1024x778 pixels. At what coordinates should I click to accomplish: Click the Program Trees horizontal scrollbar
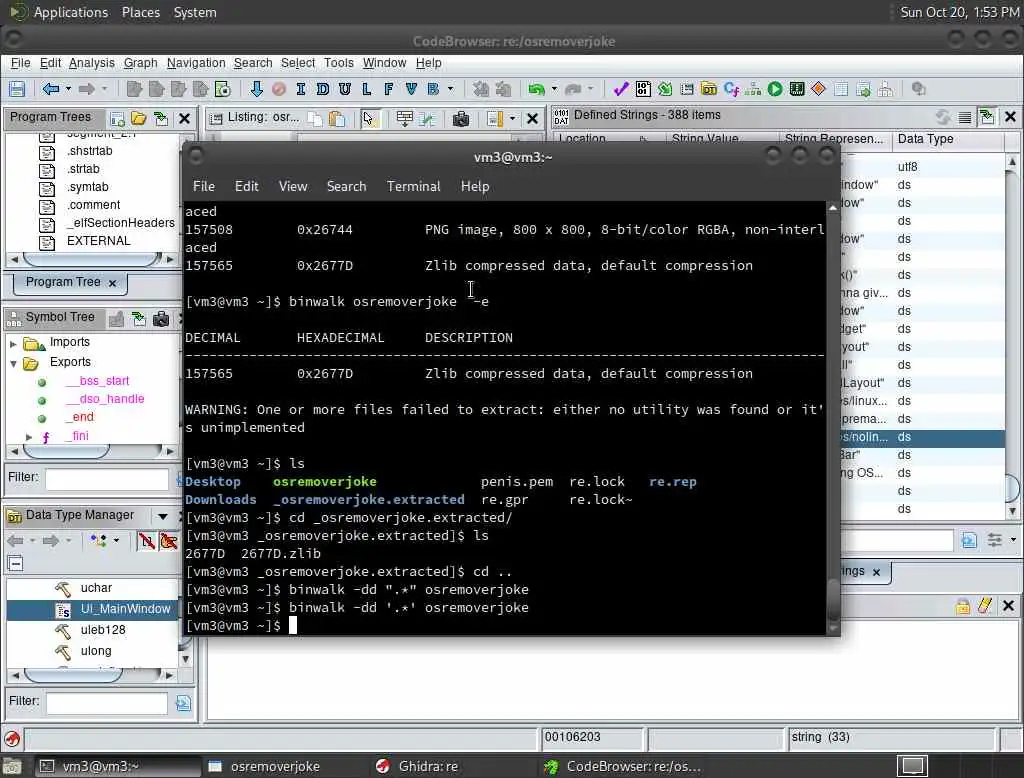[x=92, y=259]
